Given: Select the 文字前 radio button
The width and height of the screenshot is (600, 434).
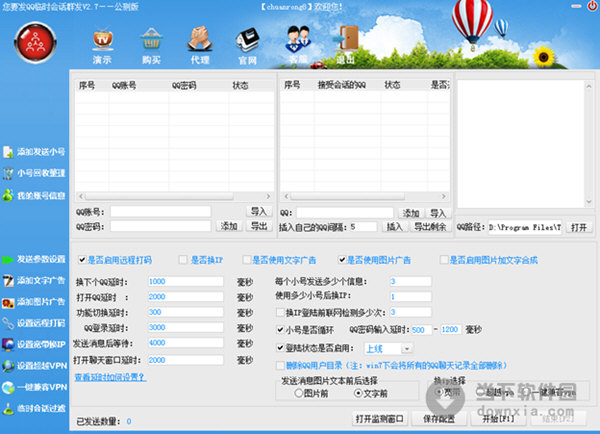Looking at the screenshot, I should click(x=358, y=393).
